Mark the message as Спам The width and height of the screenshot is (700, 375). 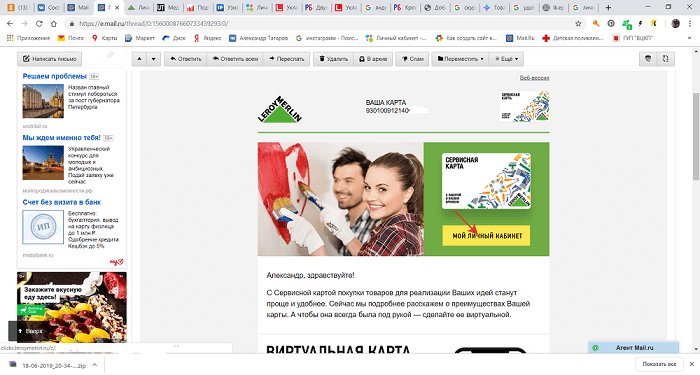coord(412,58)
